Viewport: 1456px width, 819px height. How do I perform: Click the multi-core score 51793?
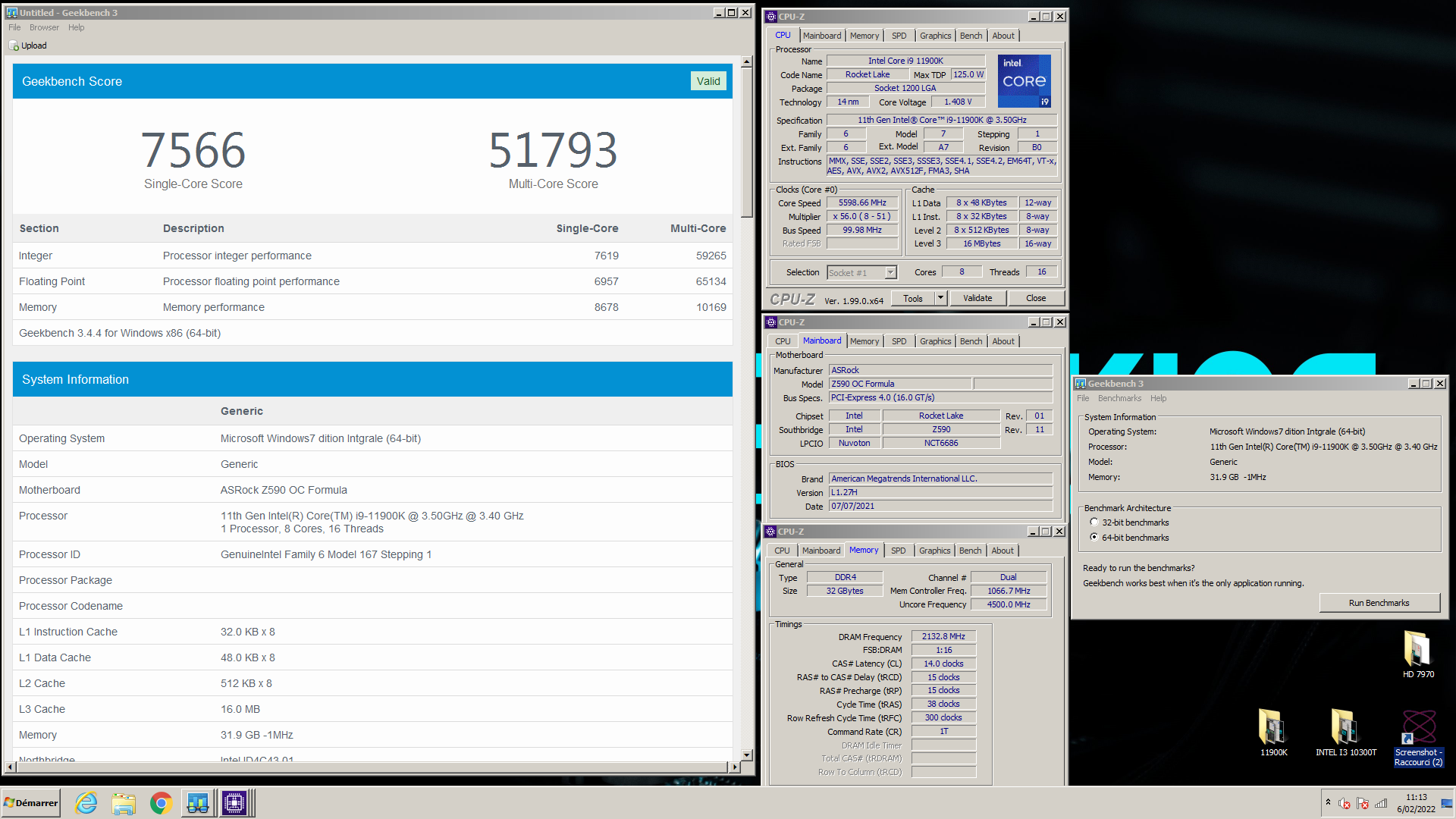(x=553, y=149)
